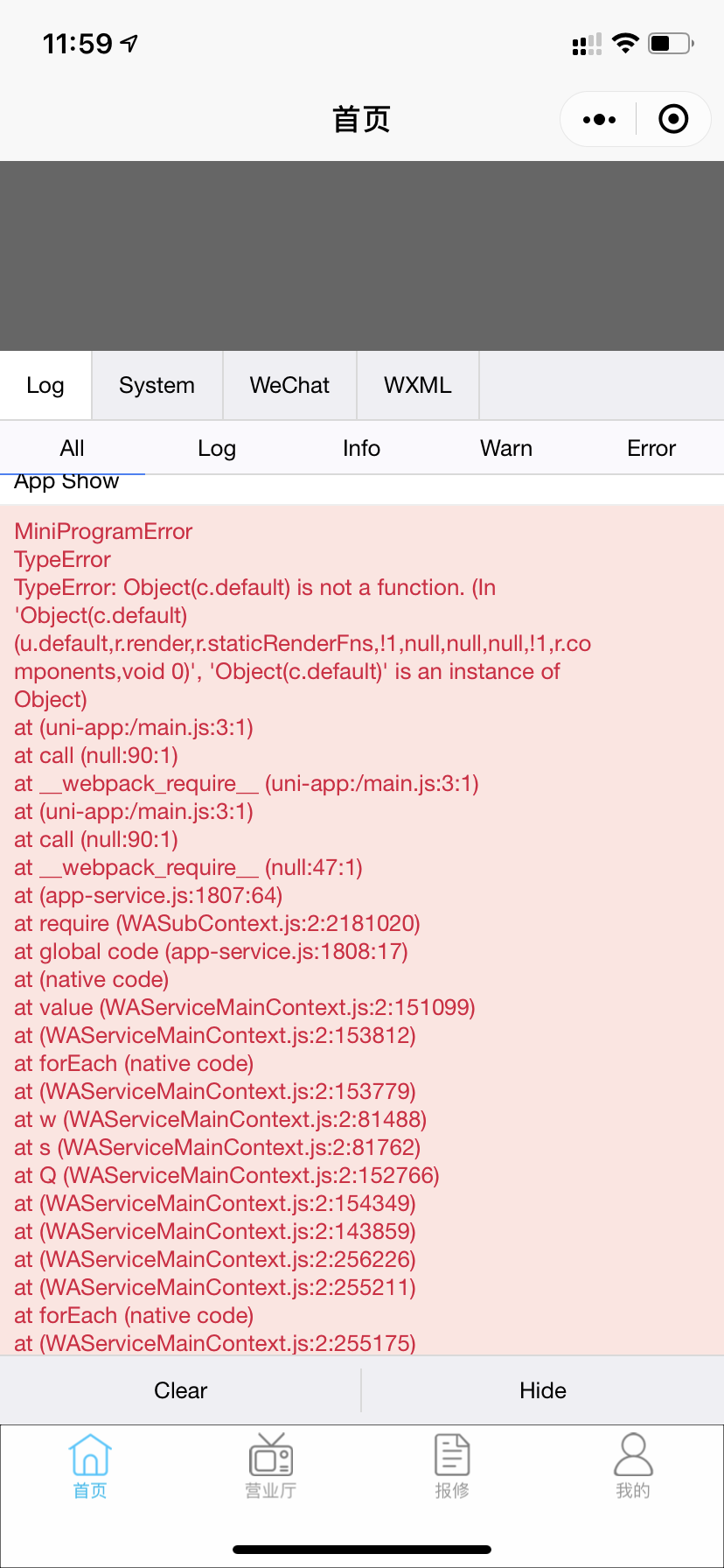
Task: Tap the Wi-Fi status icon
Action: (625, 43)
